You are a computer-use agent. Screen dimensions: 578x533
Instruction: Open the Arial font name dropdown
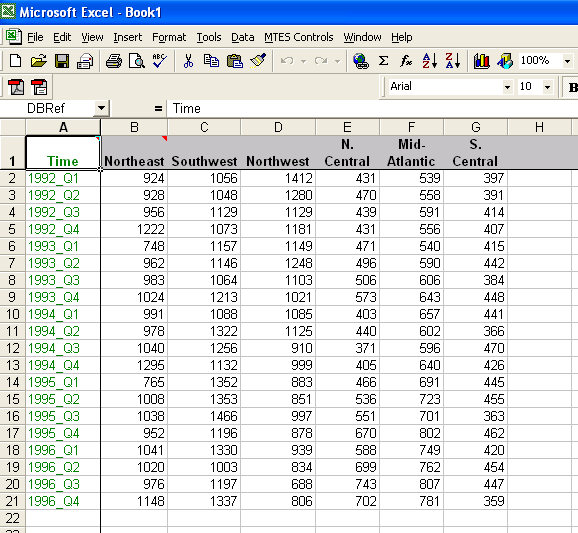point(507,87)
